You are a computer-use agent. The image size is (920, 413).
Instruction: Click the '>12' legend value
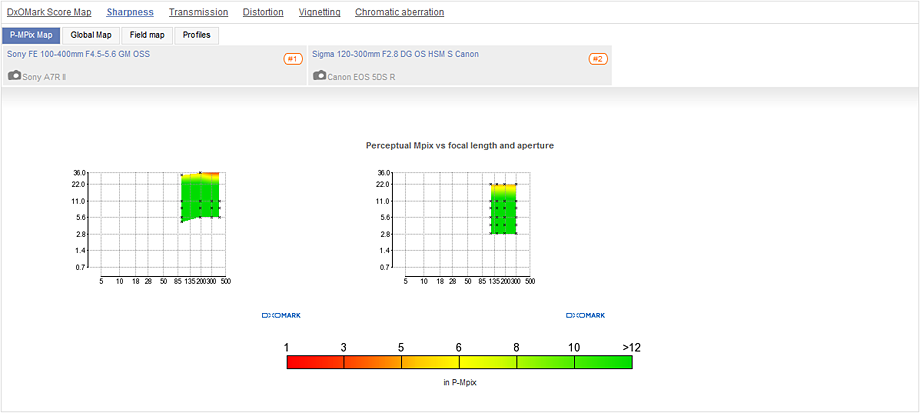pyautogui.click(x=631, y=347)
